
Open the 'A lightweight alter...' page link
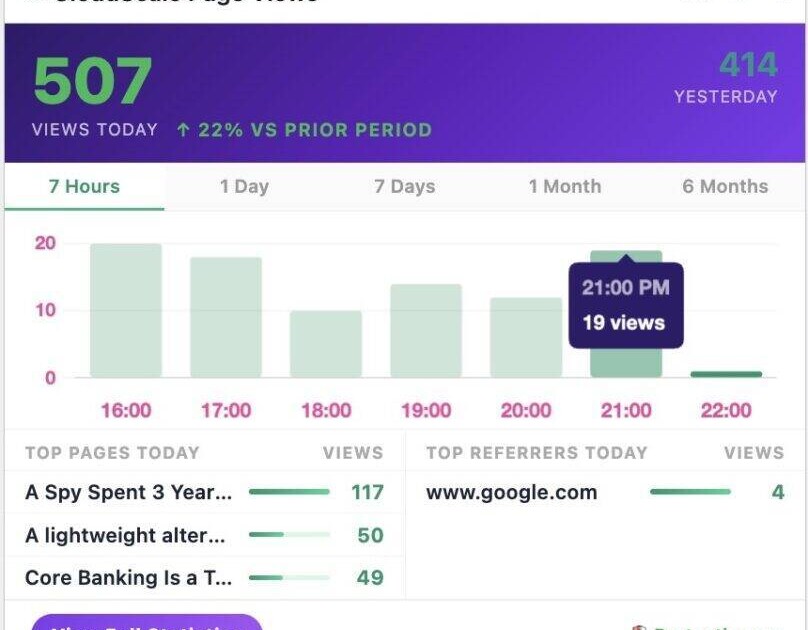pos(125,535)
